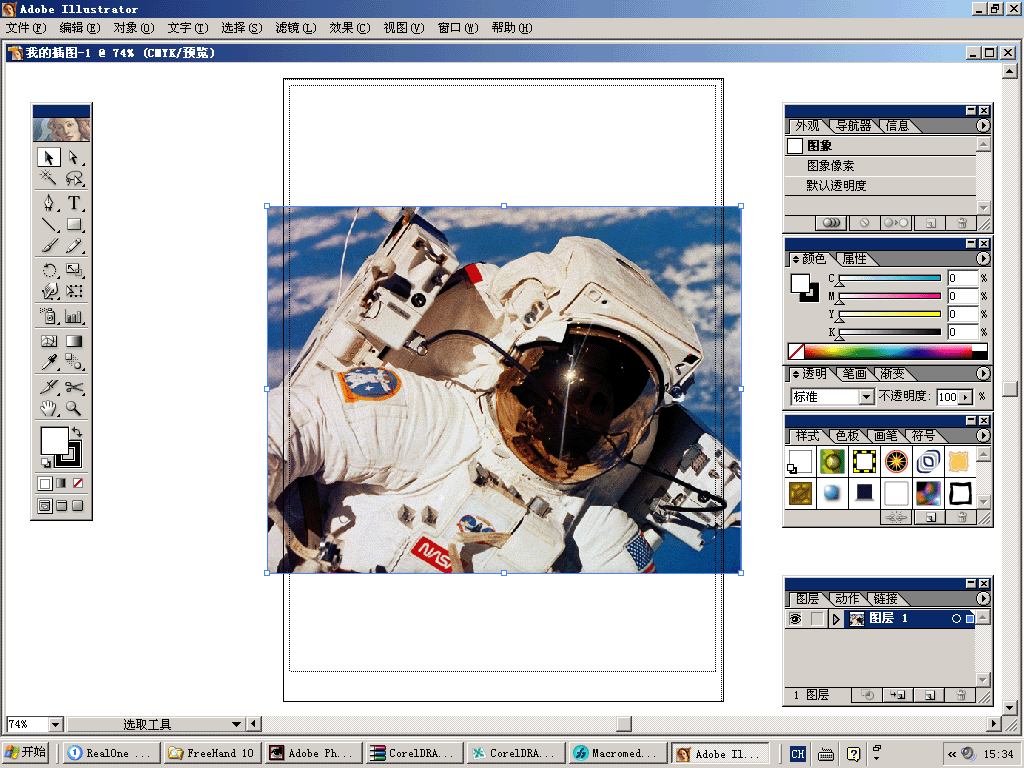
Task: Switch to Adobe Ph... in the taskbar
Action: (313, 753)
